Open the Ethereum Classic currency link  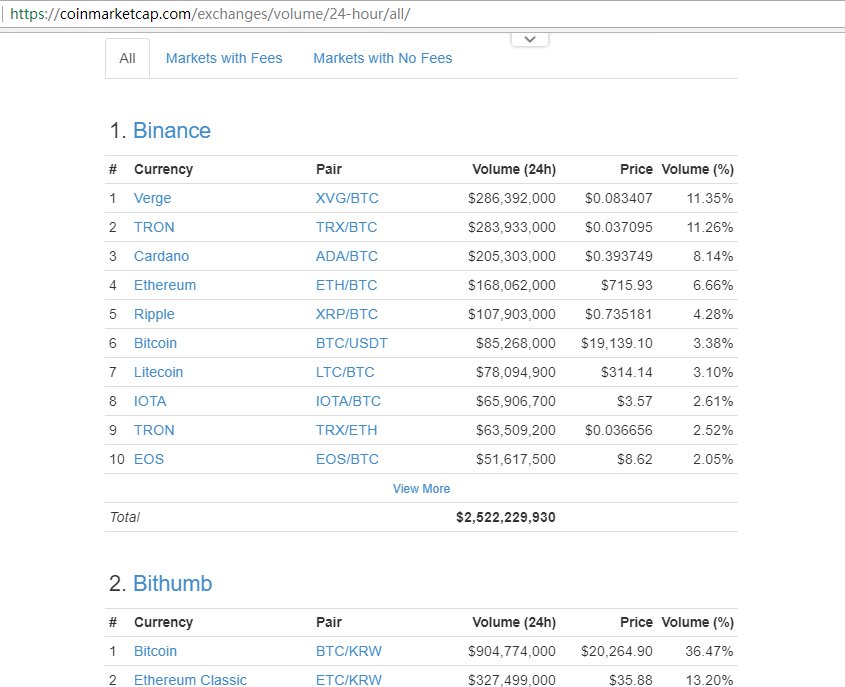(x=190, y=681)
